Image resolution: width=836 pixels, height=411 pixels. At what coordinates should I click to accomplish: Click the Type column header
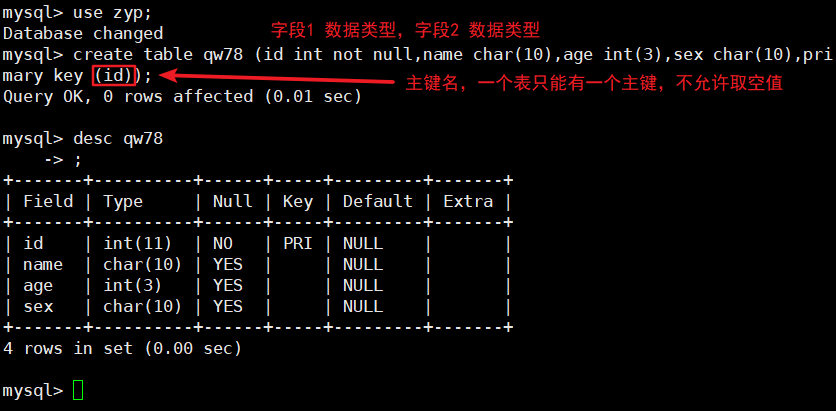pyautogui.click(x=123, y=201)
